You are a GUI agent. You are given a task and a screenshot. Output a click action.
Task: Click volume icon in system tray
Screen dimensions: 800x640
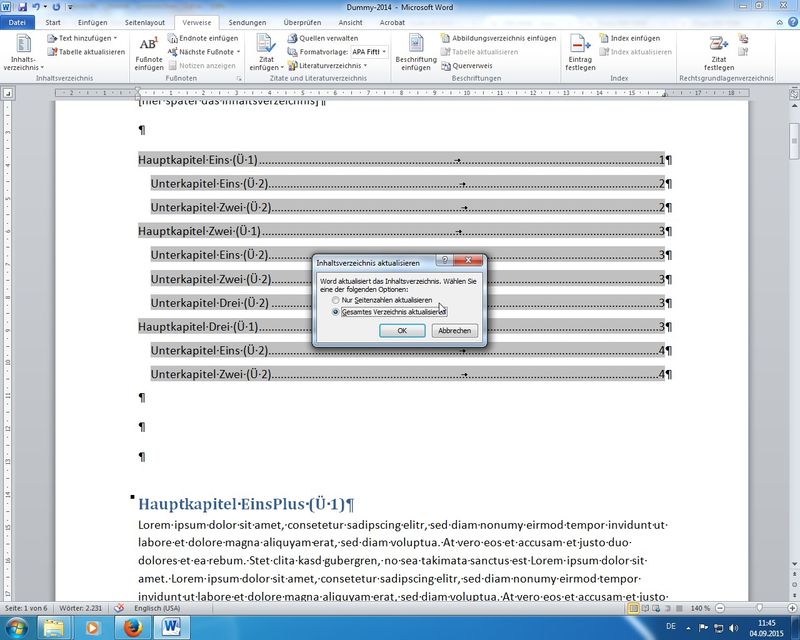click(x=734, y=628)
